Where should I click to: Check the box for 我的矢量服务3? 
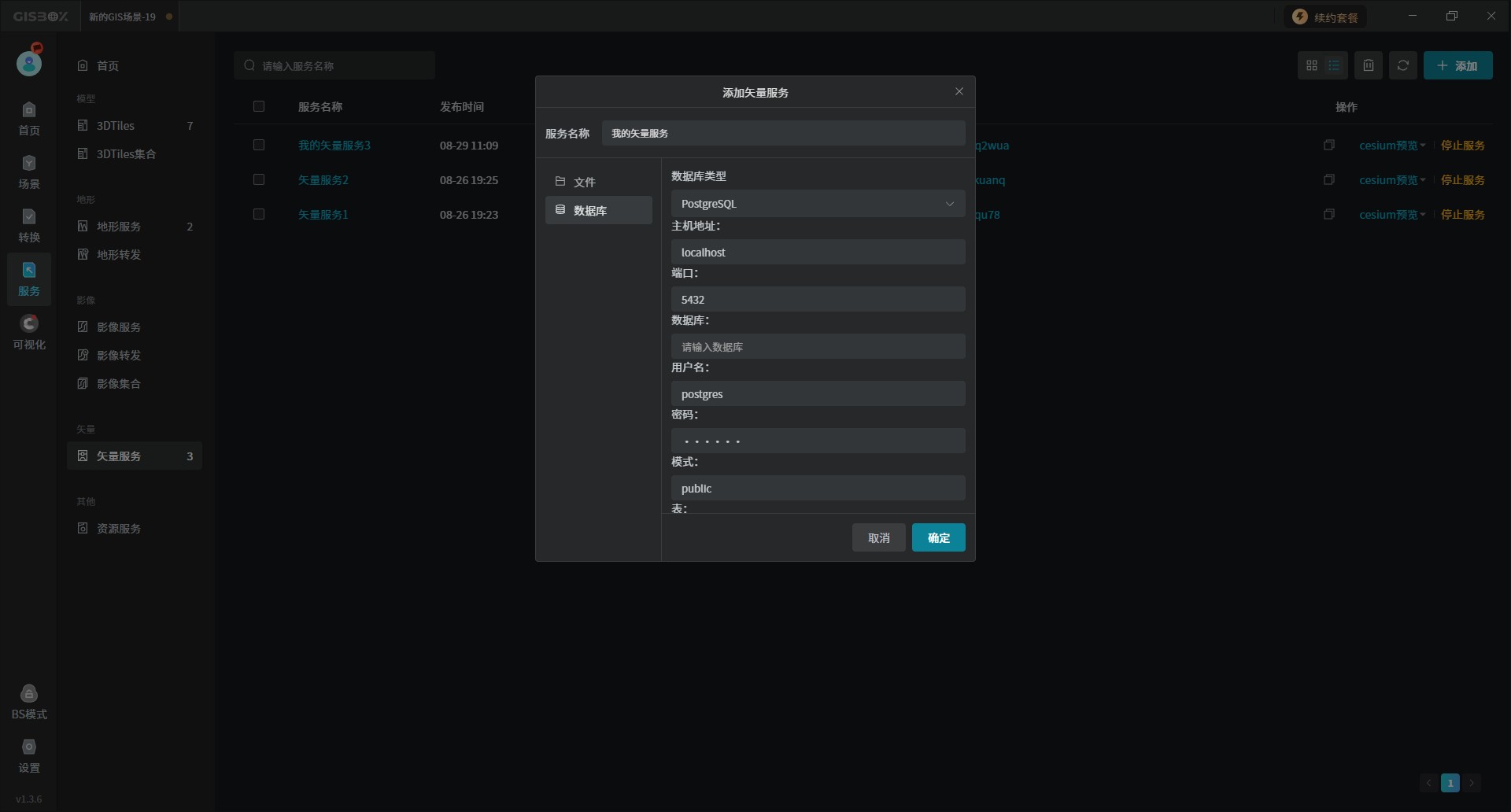(259, 146)
